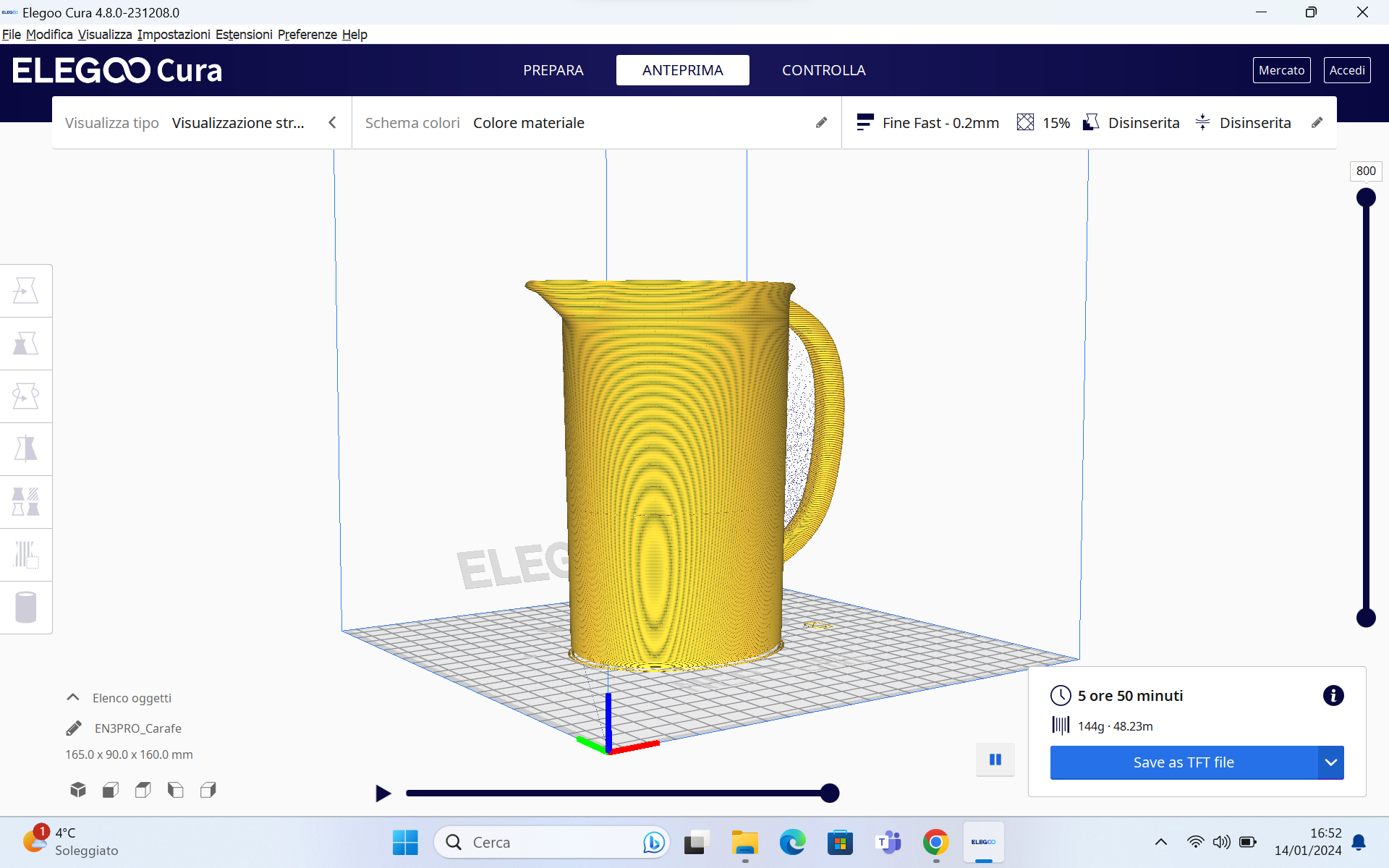1389x868 pixels.
Task: Open the Support Blocker tool
Action: pyautogui.click(x=26, y=555)
